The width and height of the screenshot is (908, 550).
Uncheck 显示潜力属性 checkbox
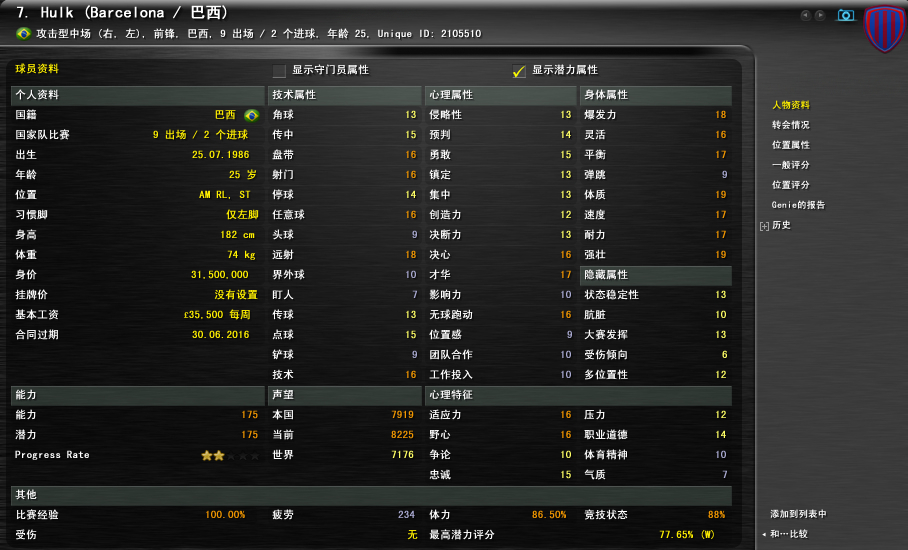tap(518, 71)
